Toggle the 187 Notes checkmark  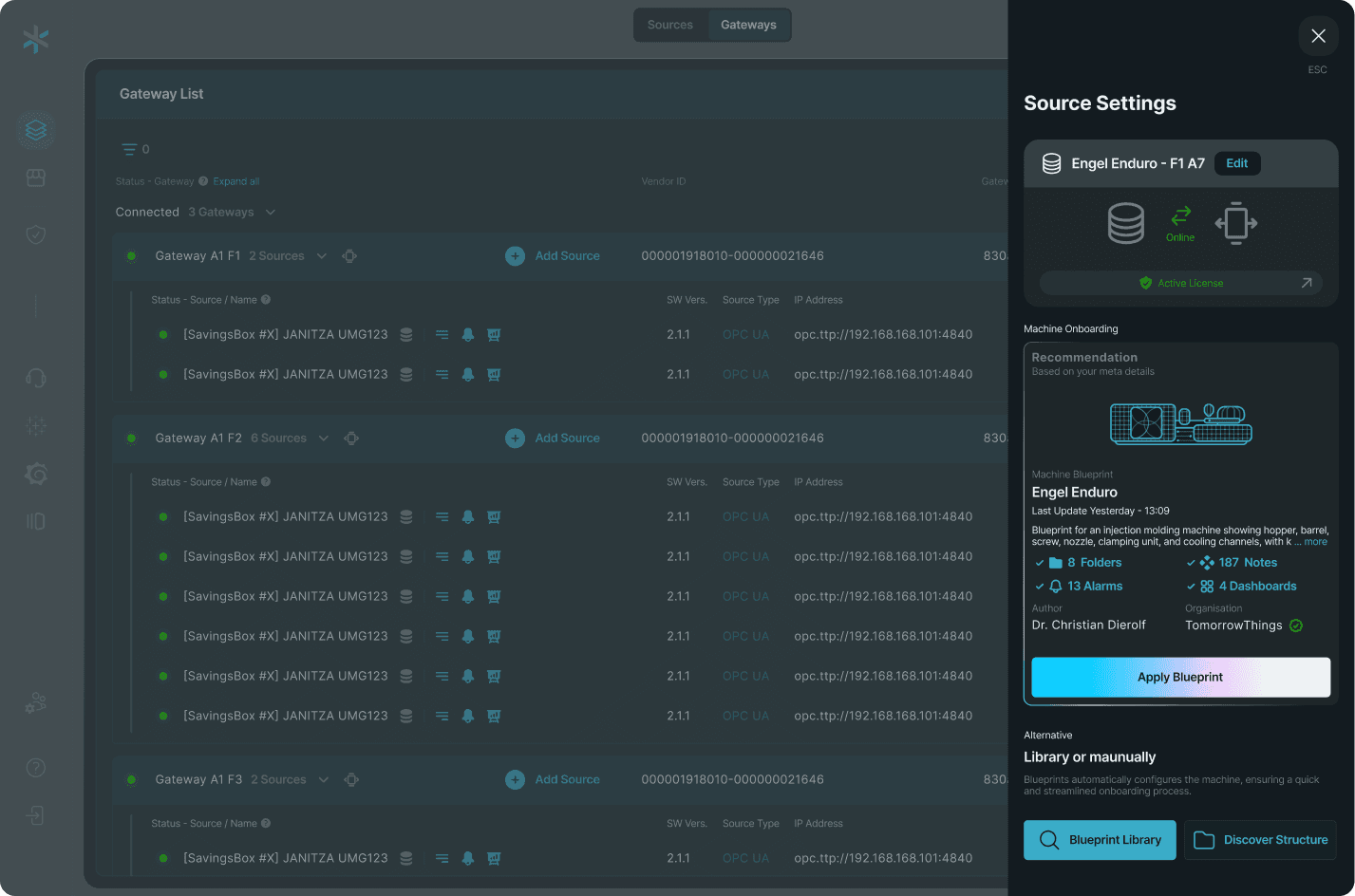(1191, 563)
